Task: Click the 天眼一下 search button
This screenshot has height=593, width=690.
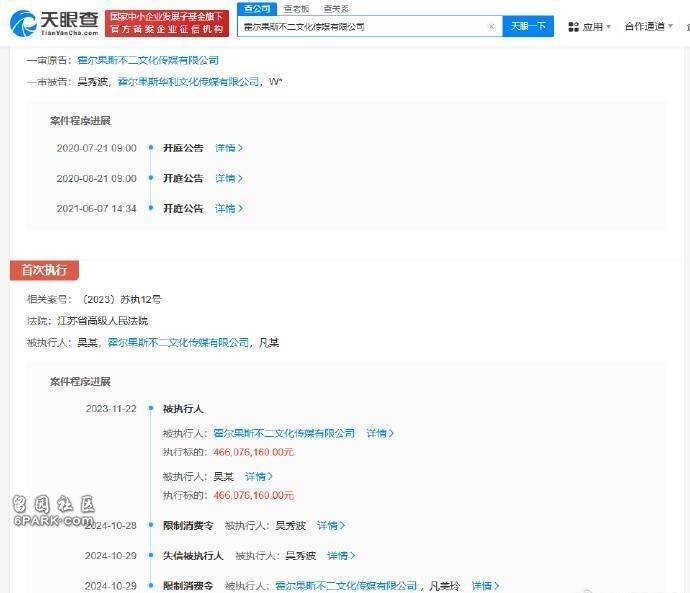Action: click(x=528, y=26)
